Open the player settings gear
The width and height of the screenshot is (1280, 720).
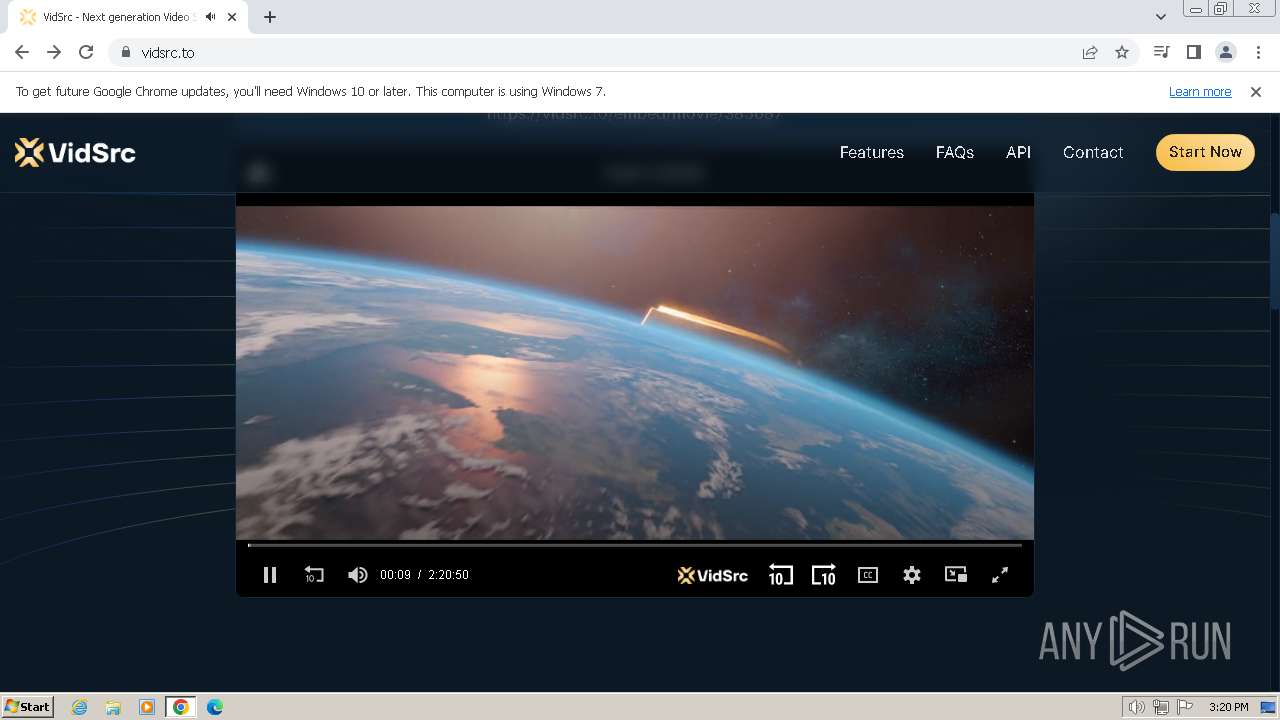[x=912, y=575]
